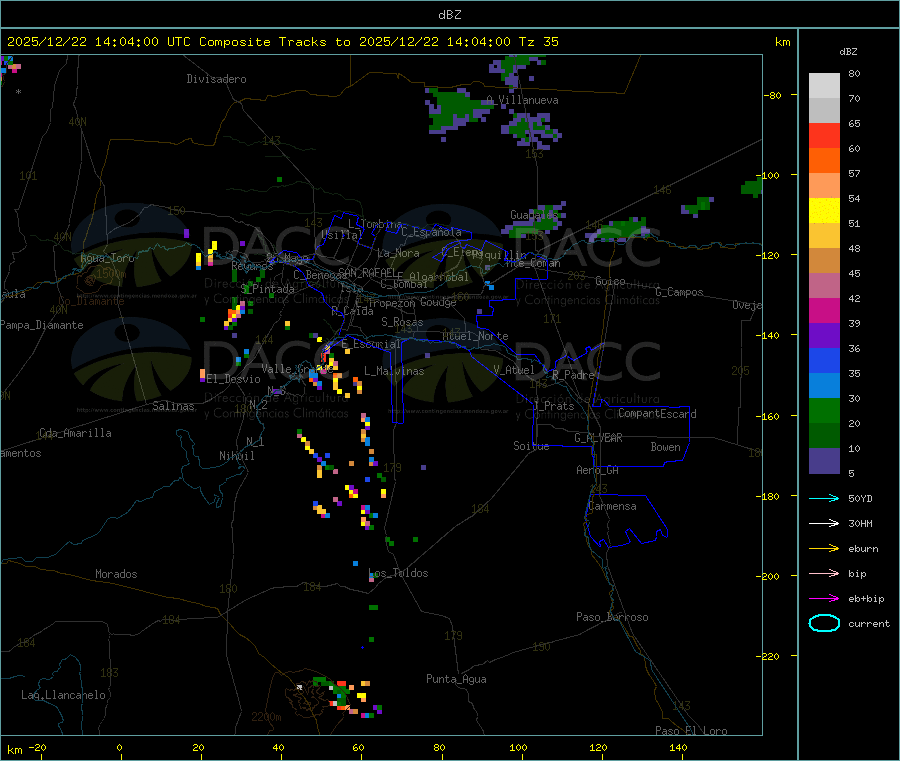Click the 'Paso_El_Loro' map label

coord(691,731)
